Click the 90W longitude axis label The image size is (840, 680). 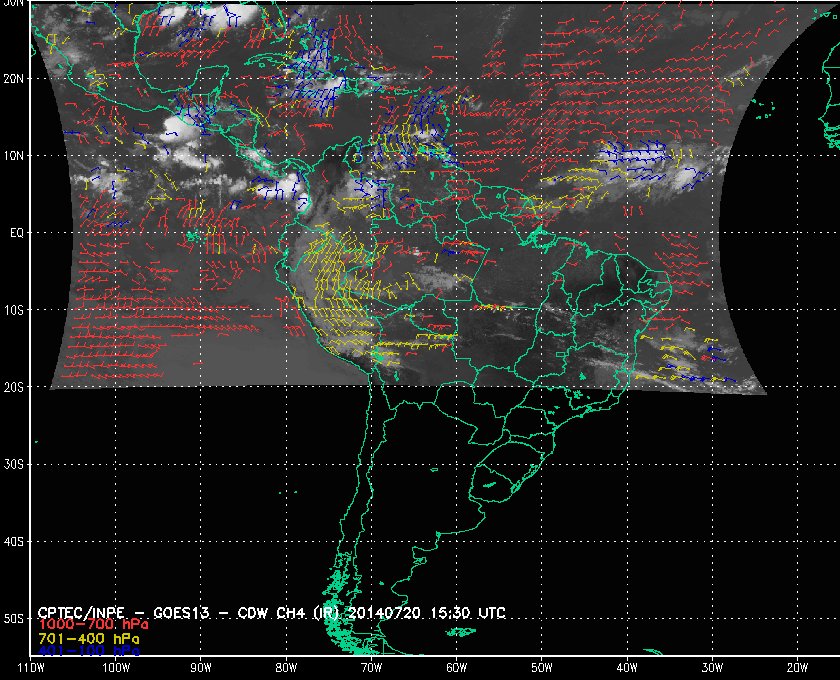point(201,667)
